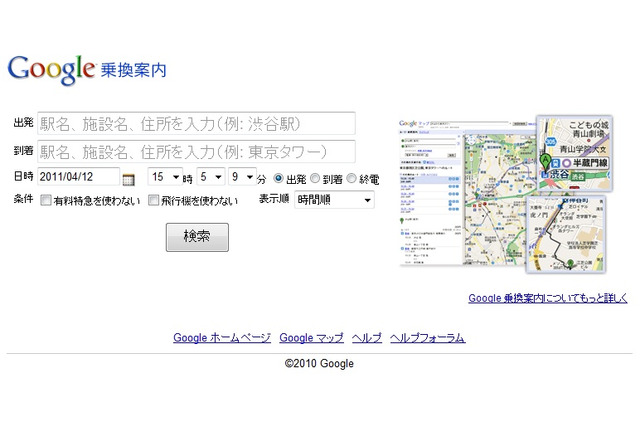Click the Shibuya mobile map thumbnail
Screen dimensions: 640x426
click(574, 150)
